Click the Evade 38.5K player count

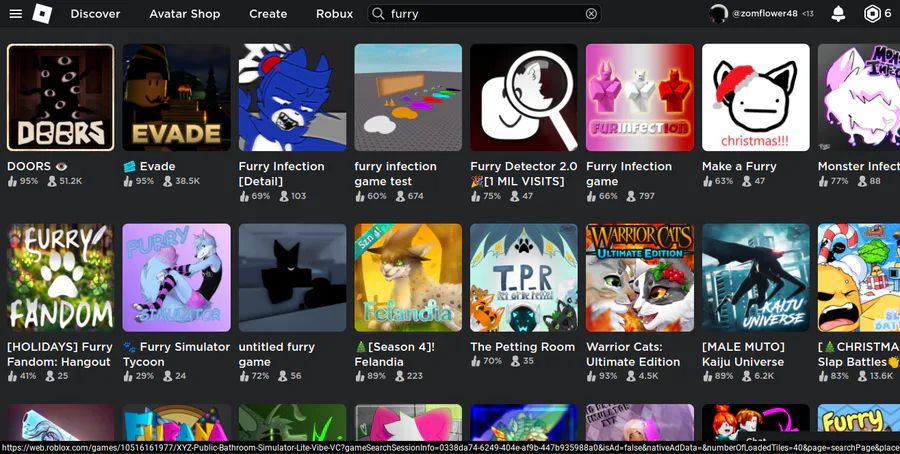tap(181, 181)
